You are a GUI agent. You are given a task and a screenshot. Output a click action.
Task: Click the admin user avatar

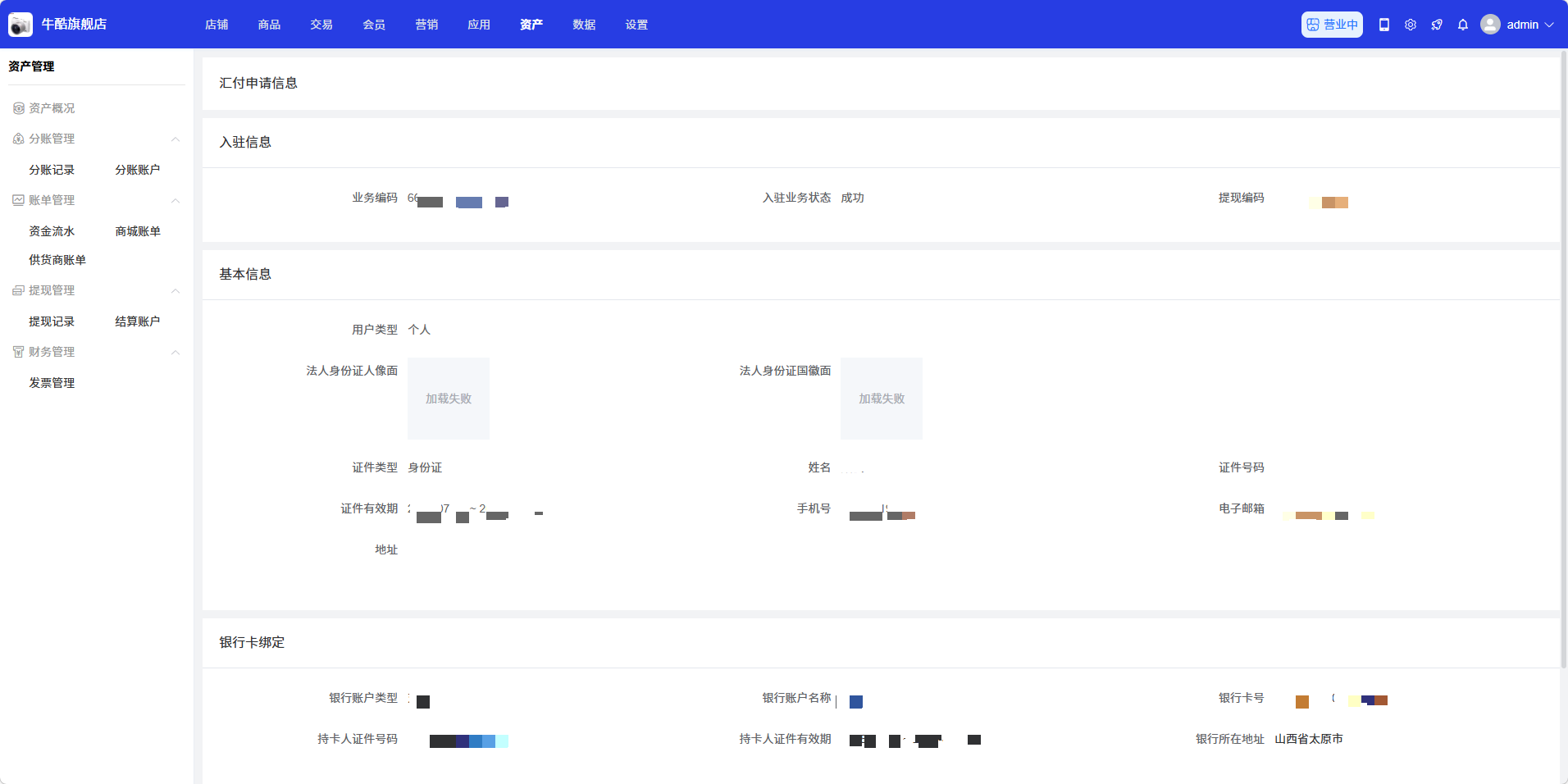(x=1490, y=25)
